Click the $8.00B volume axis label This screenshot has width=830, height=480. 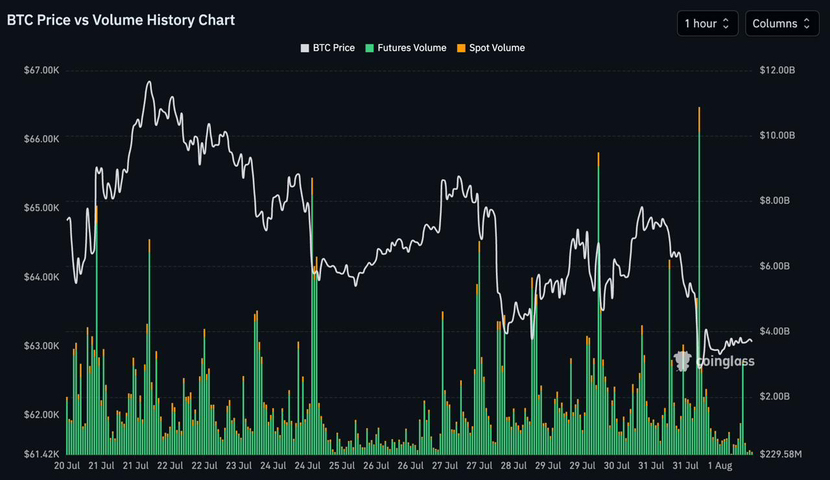(774, 201)
